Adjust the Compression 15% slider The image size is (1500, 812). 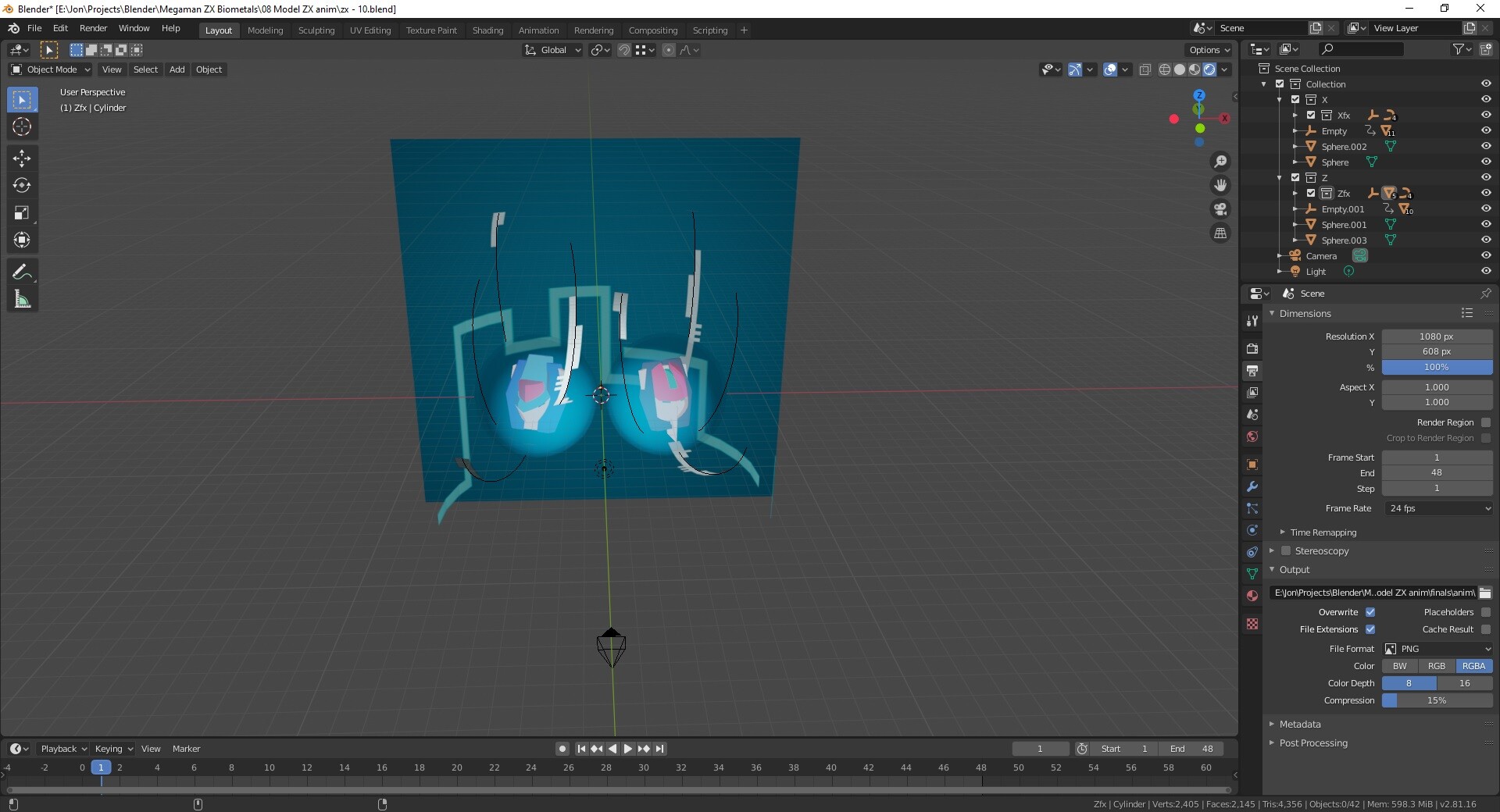[1437, 700]
